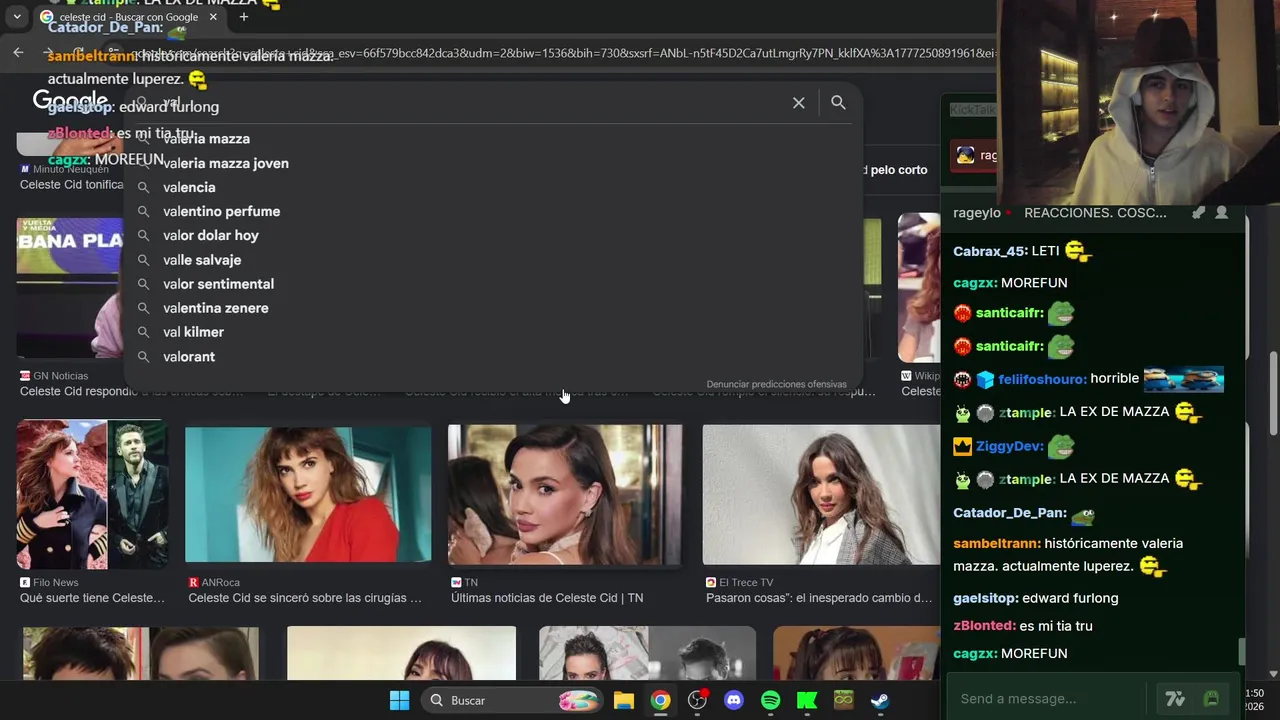The height and width of the screenshot is (720, 1280).
Task: Open 'Qué suerte tiene Celeste...' caption link
Action: tap(92, 598)
